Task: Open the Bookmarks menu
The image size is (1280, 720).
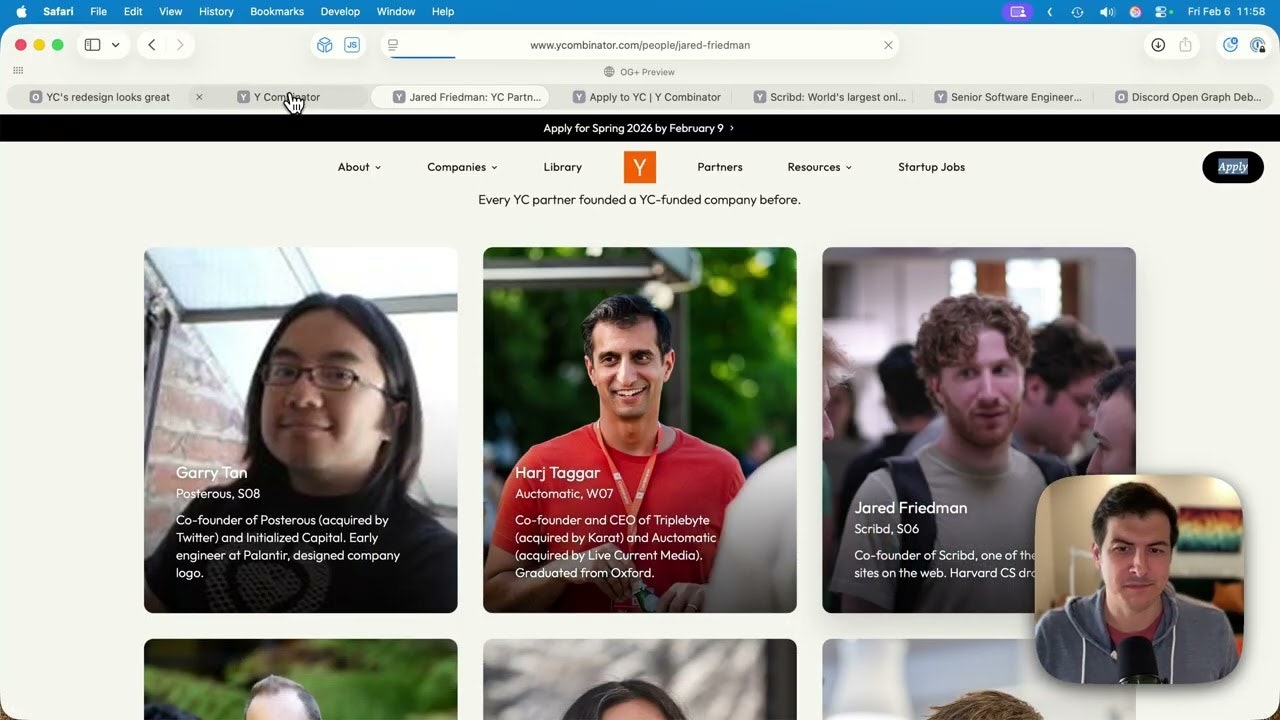Action: point(276,11)
